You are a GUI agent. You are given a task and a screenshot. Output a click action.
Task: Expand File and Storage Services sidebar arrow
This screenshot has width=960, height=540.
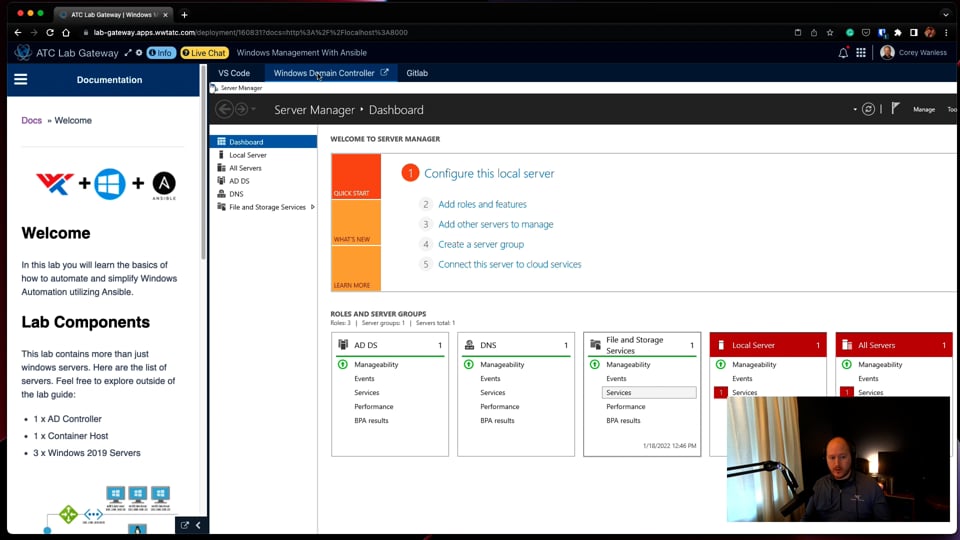click(x=313, y=207)
